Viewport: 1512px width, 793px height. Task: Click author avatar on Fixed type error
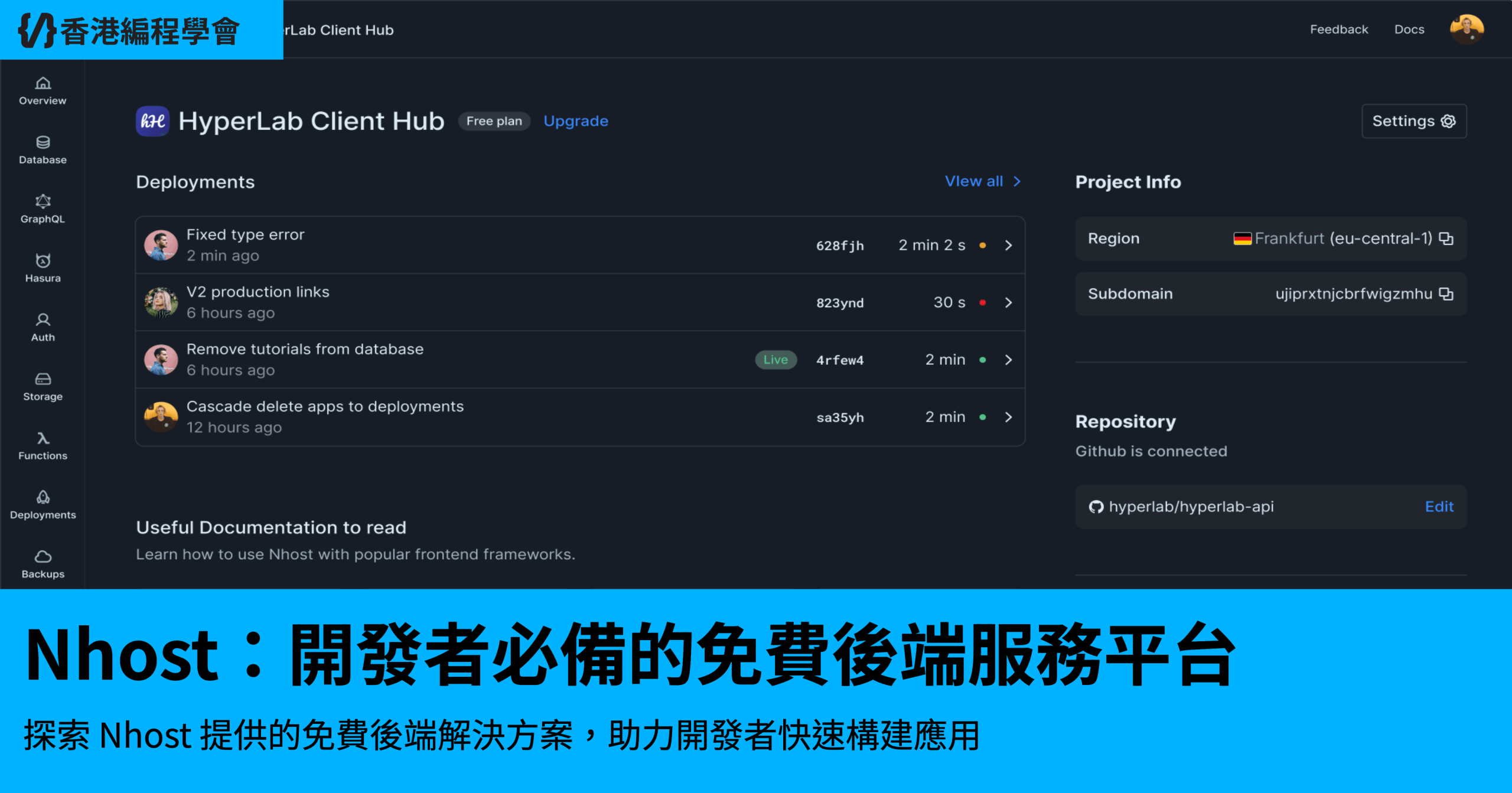(161, 245)
